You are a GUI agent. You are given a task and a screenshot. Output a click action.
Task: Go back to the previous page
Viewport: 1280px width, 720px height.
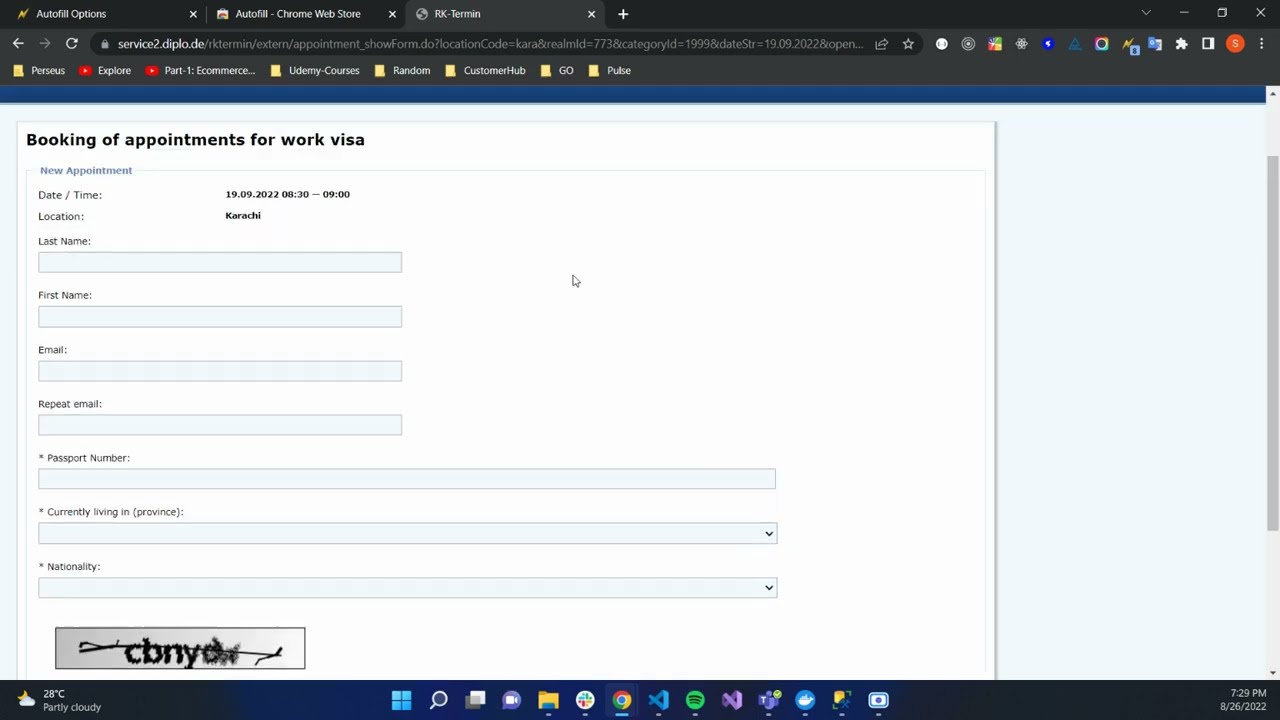[18, 44]
